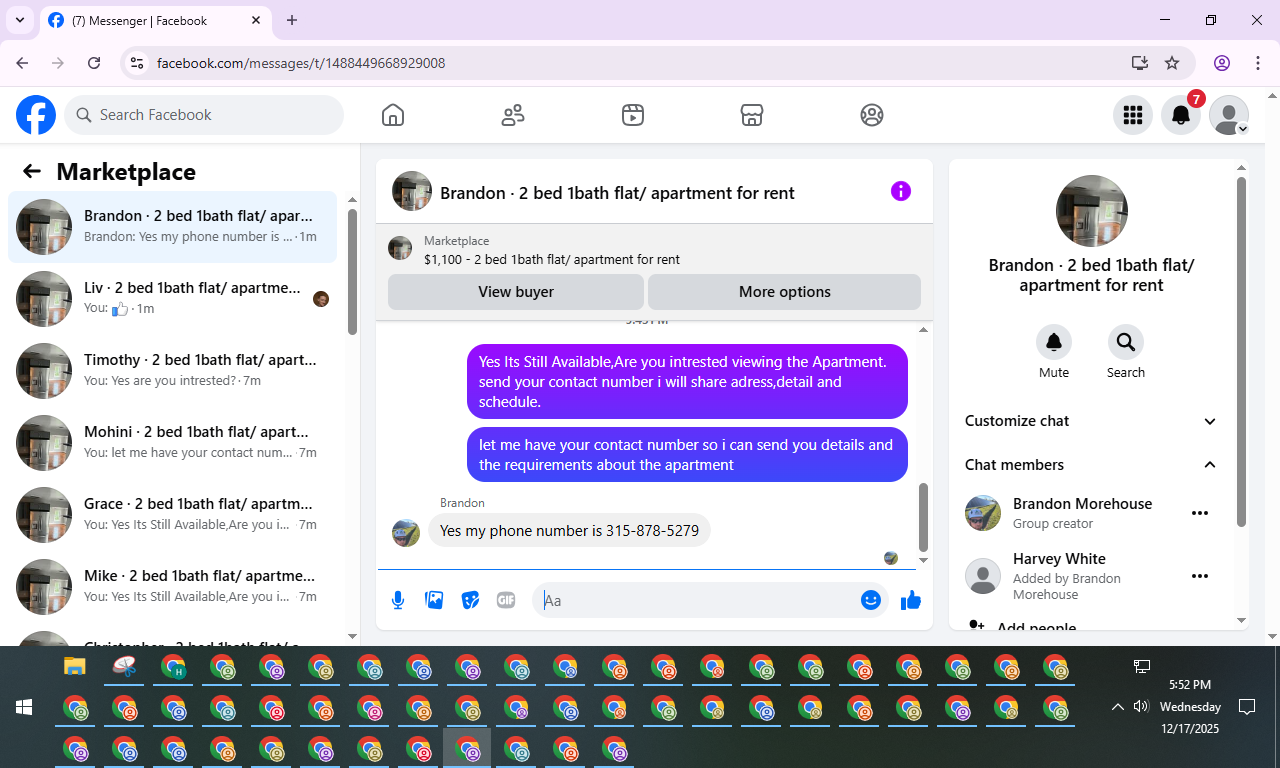This screenshot has width=1280, height=768.
Task: Open the Groups icon in top navigation
Action: [x=872, y=115]
